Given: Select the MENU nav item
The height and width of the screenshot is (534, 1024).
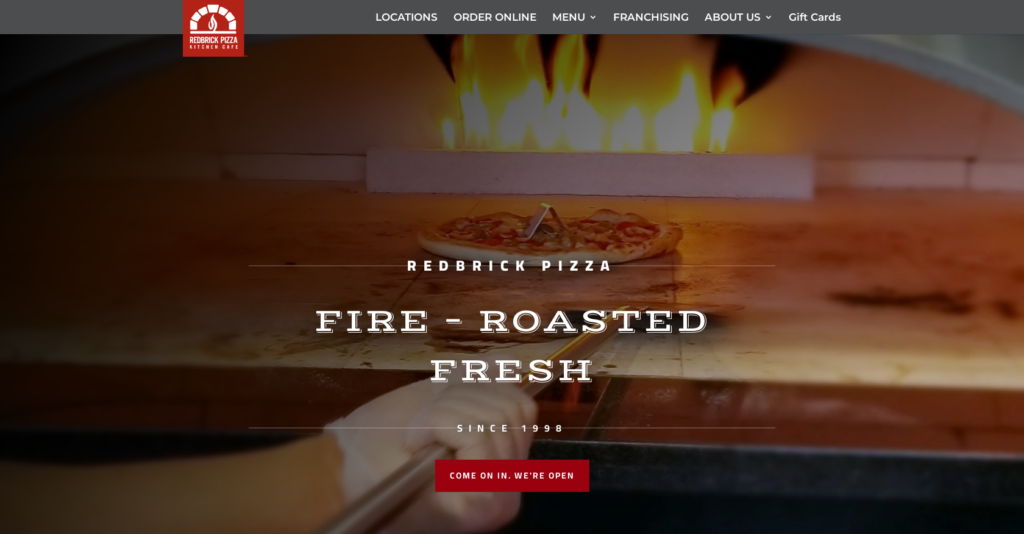Looking at the screenshot, I should coord(568,17).
